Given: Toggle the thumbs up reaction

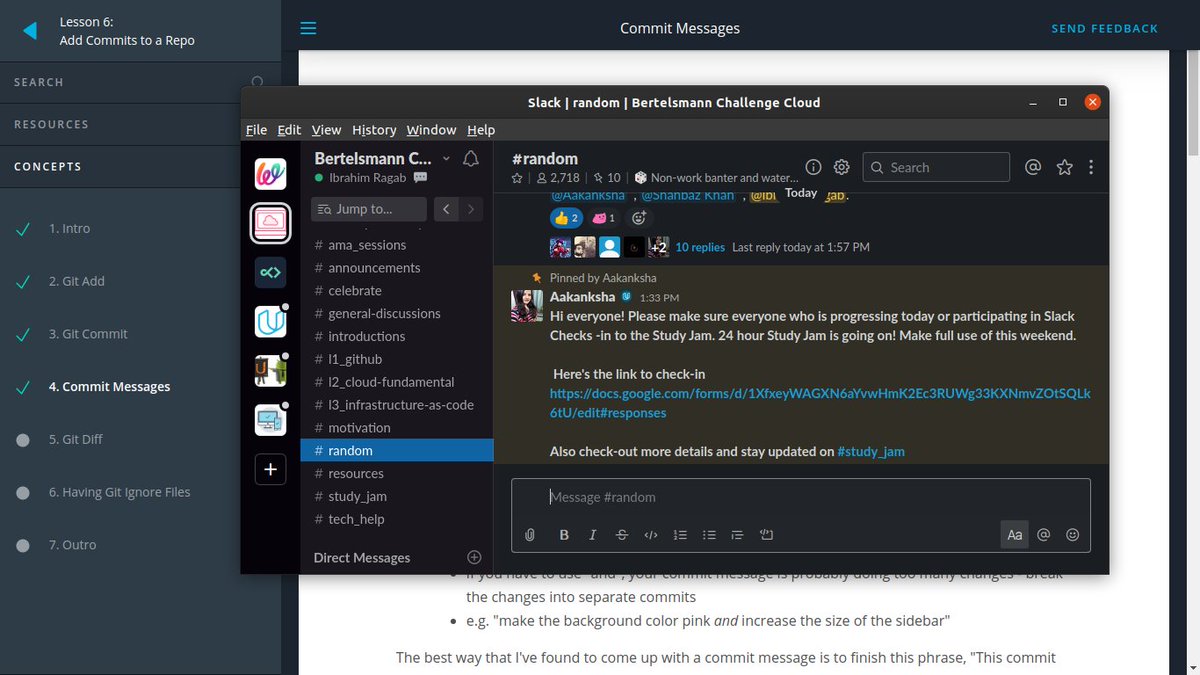Looking at the screenshot, I should click(x=566, y=217).
